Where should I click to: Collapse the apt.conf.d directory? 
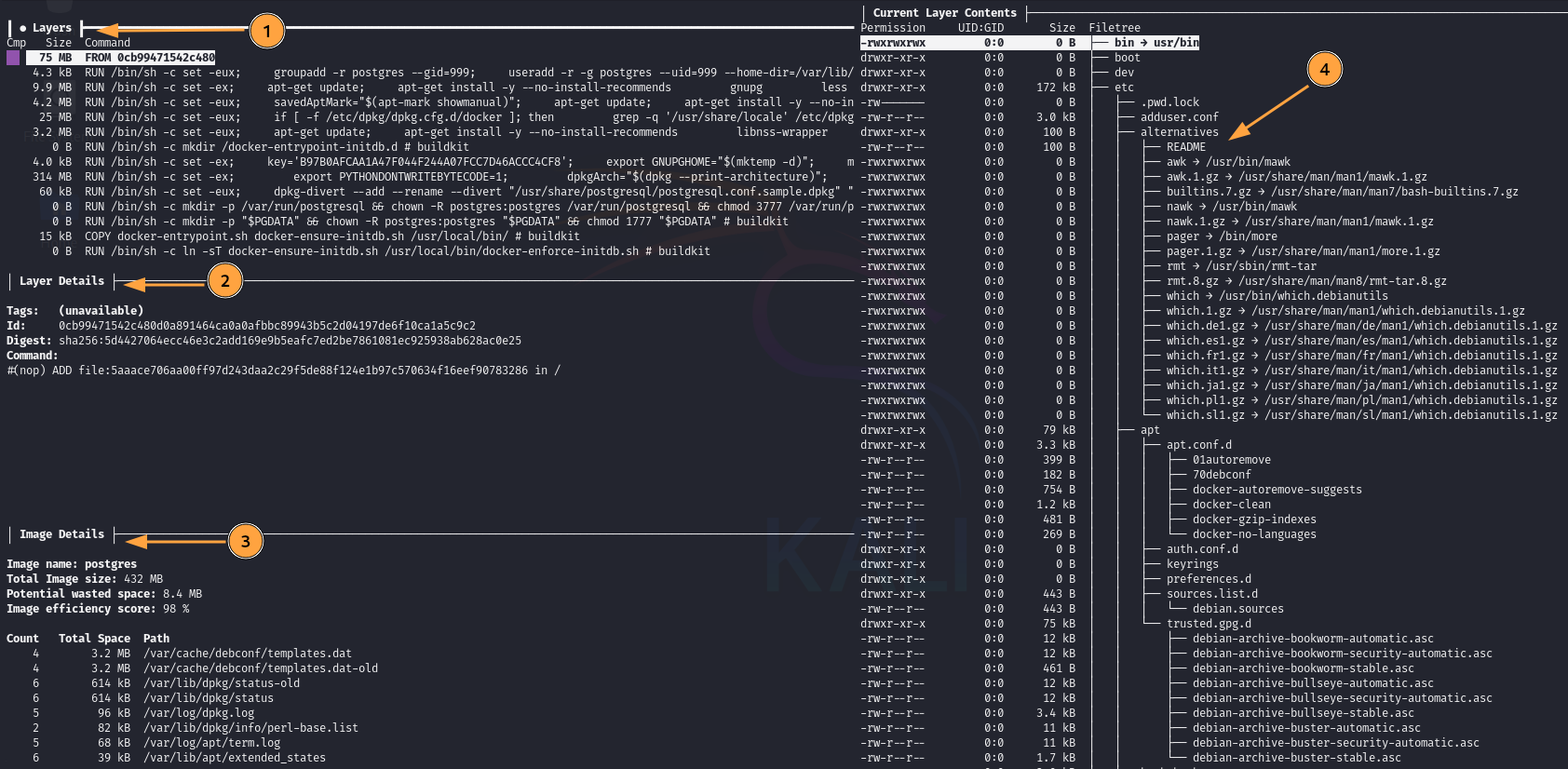pos(1198,445)
